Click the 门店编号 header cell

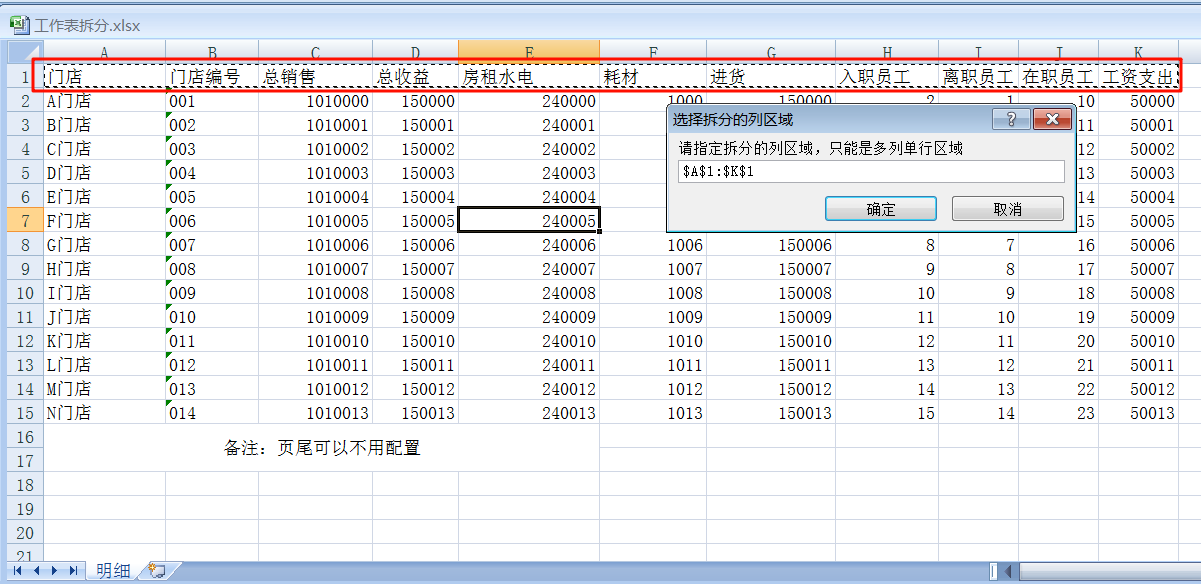[x=212, y=77]
